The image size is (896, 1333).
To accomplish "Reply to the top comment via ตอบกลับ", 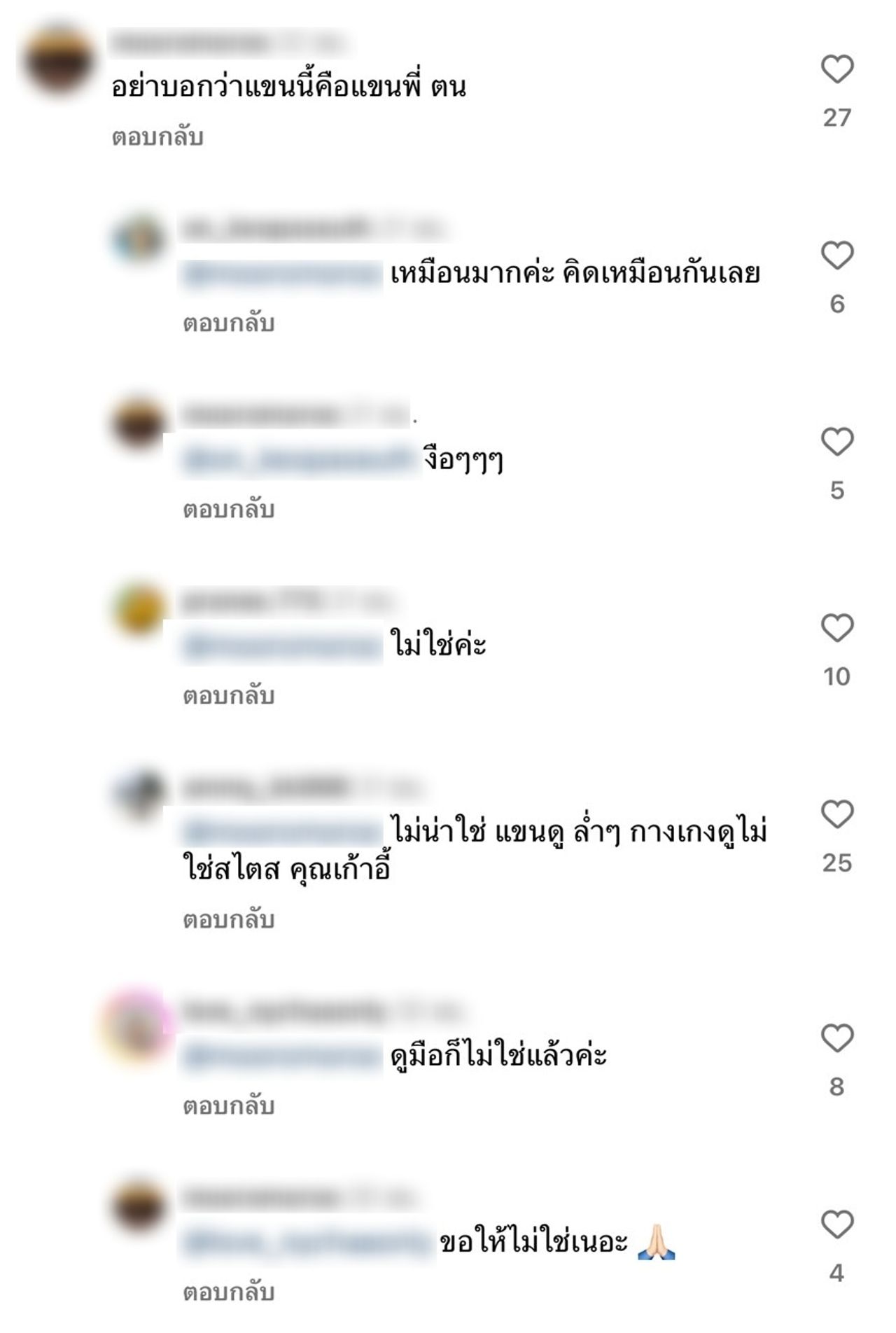I will tap(157, 137).
